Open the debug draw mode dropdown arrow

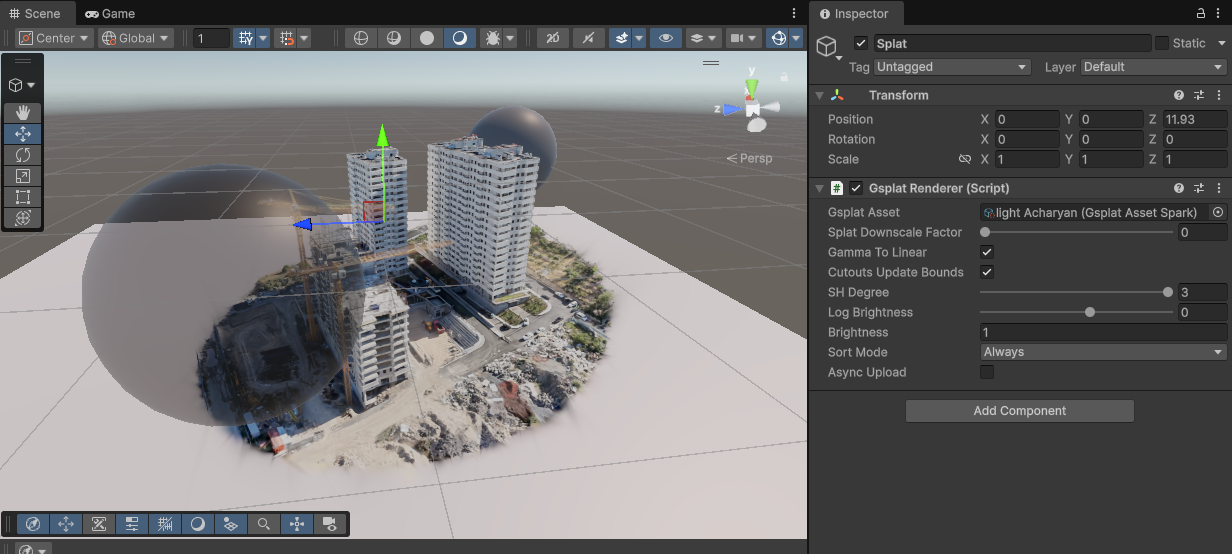[x=511, y=38]
